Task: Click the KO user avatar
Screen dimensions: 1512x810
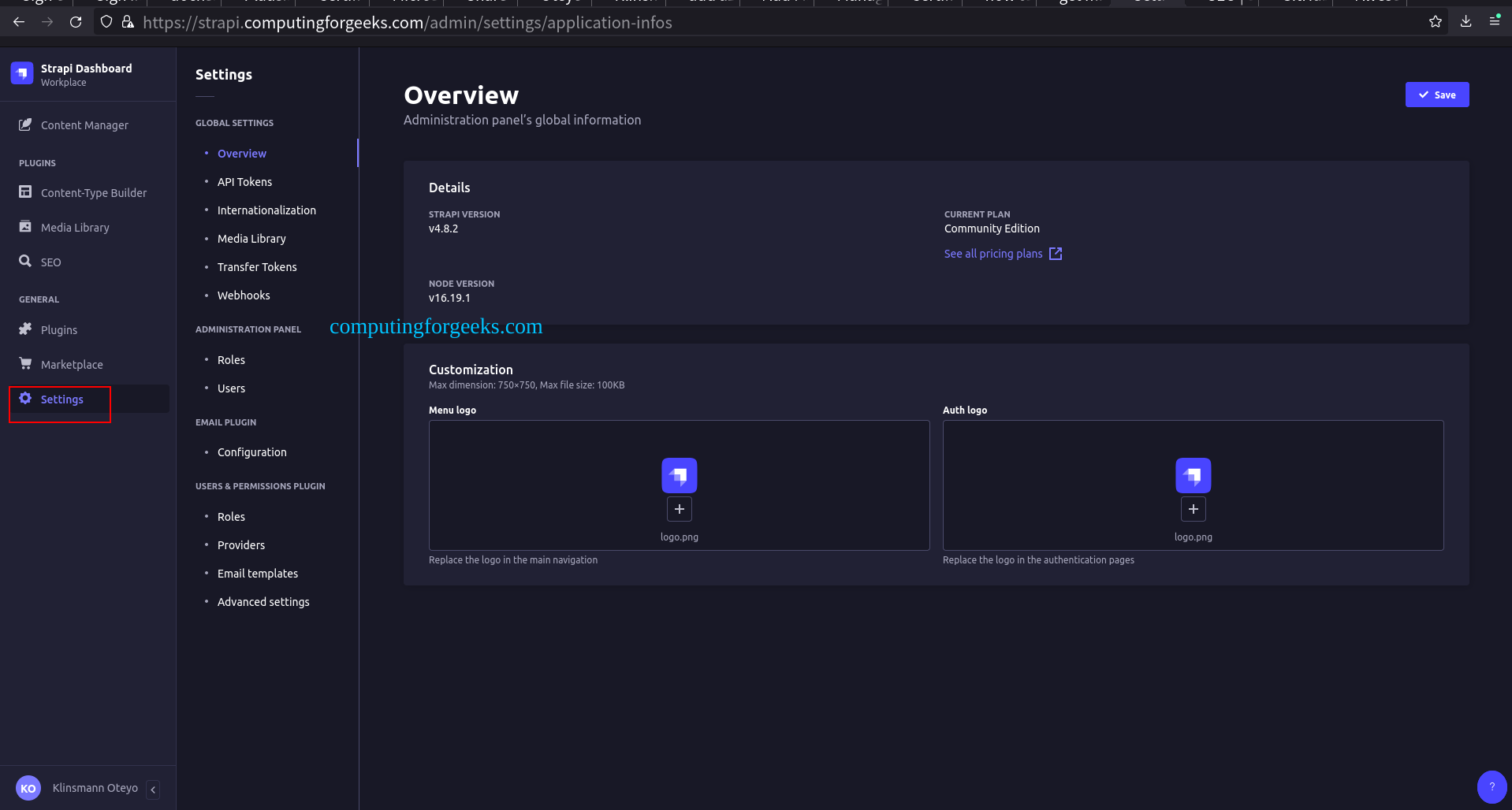Action: click(28, 787)
